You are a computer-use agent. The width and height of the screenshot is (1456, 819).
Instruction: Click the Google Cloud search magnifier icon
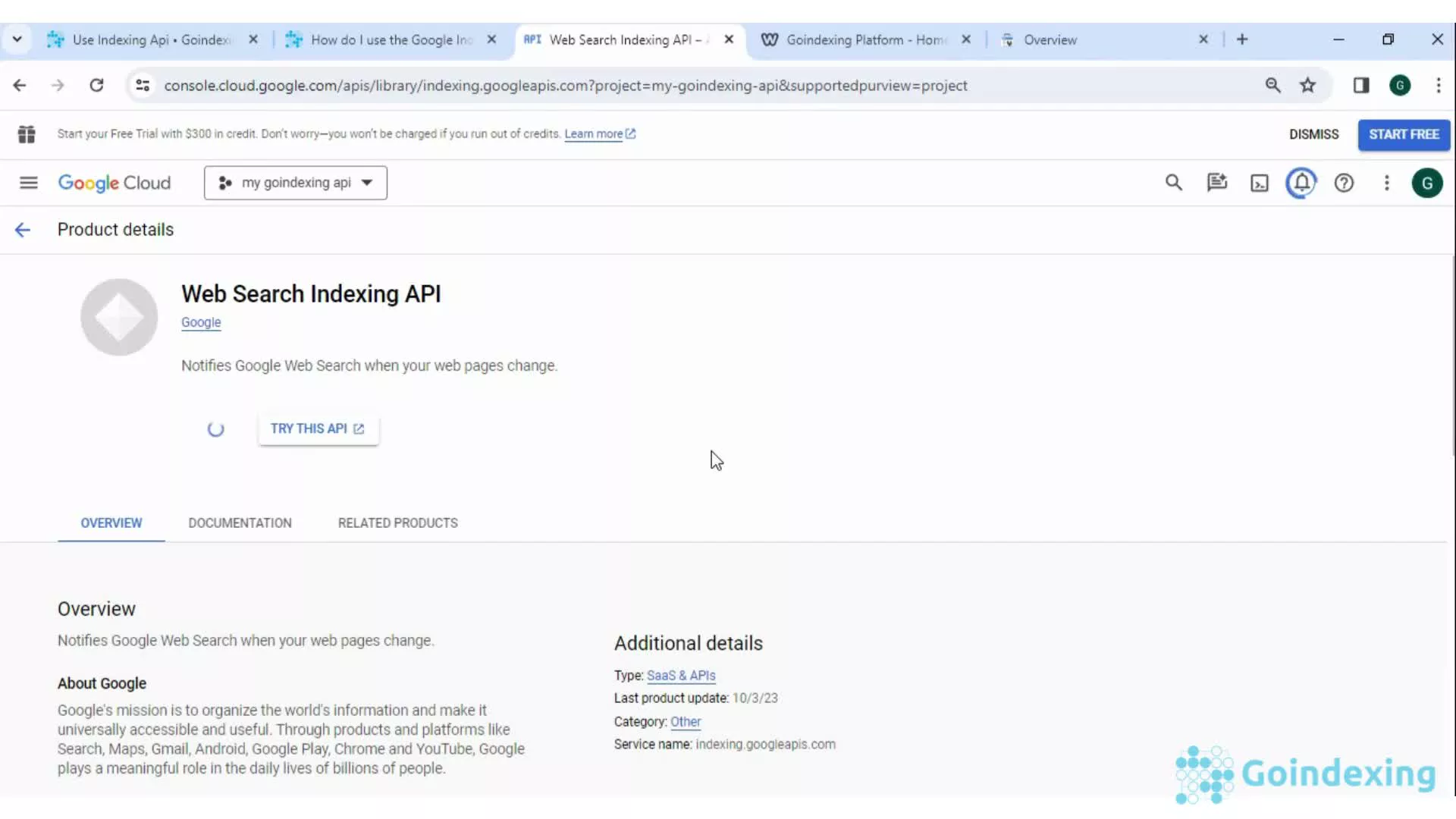pos(1173,183)
